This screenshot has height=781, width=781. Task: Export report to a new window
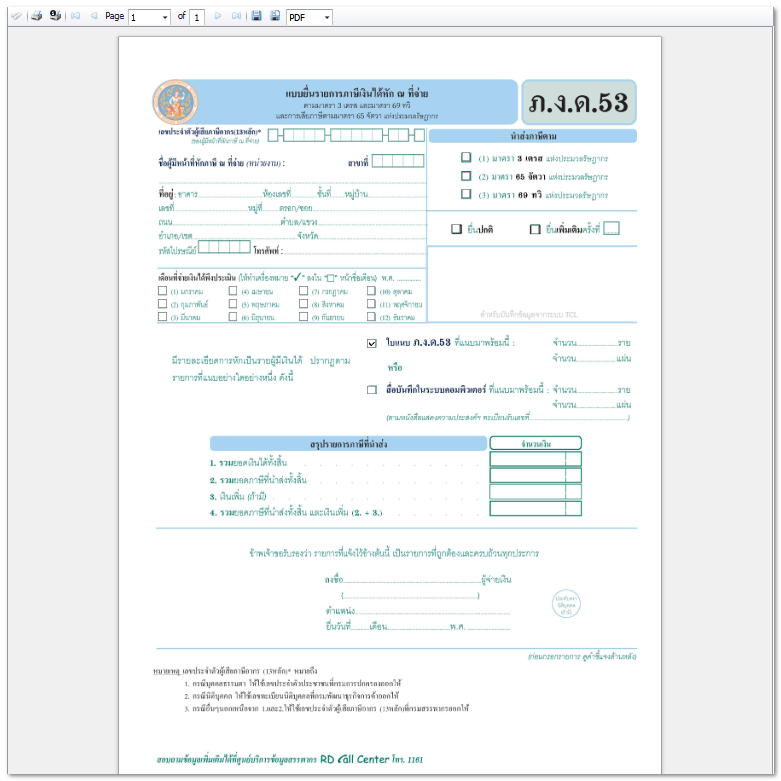click(275, 17)
